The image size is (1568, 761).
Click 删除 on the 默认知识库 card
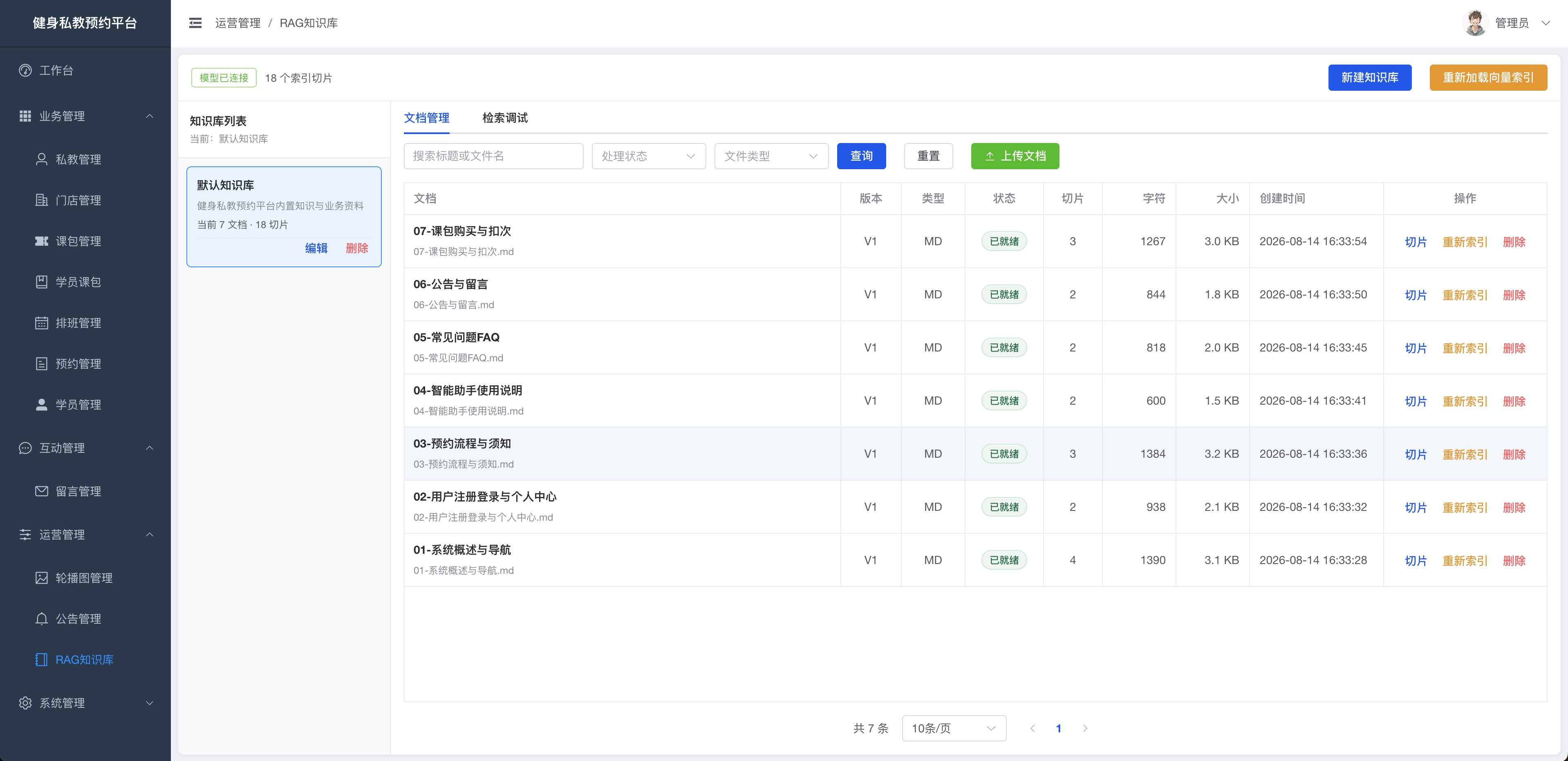[x=357, y=248]
